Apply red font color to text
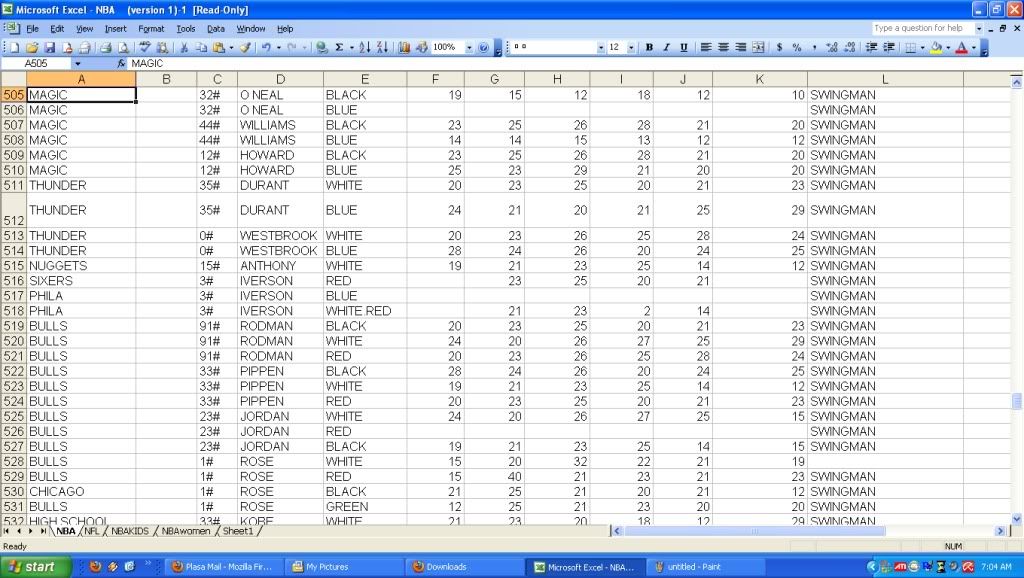 click(961, 48)
